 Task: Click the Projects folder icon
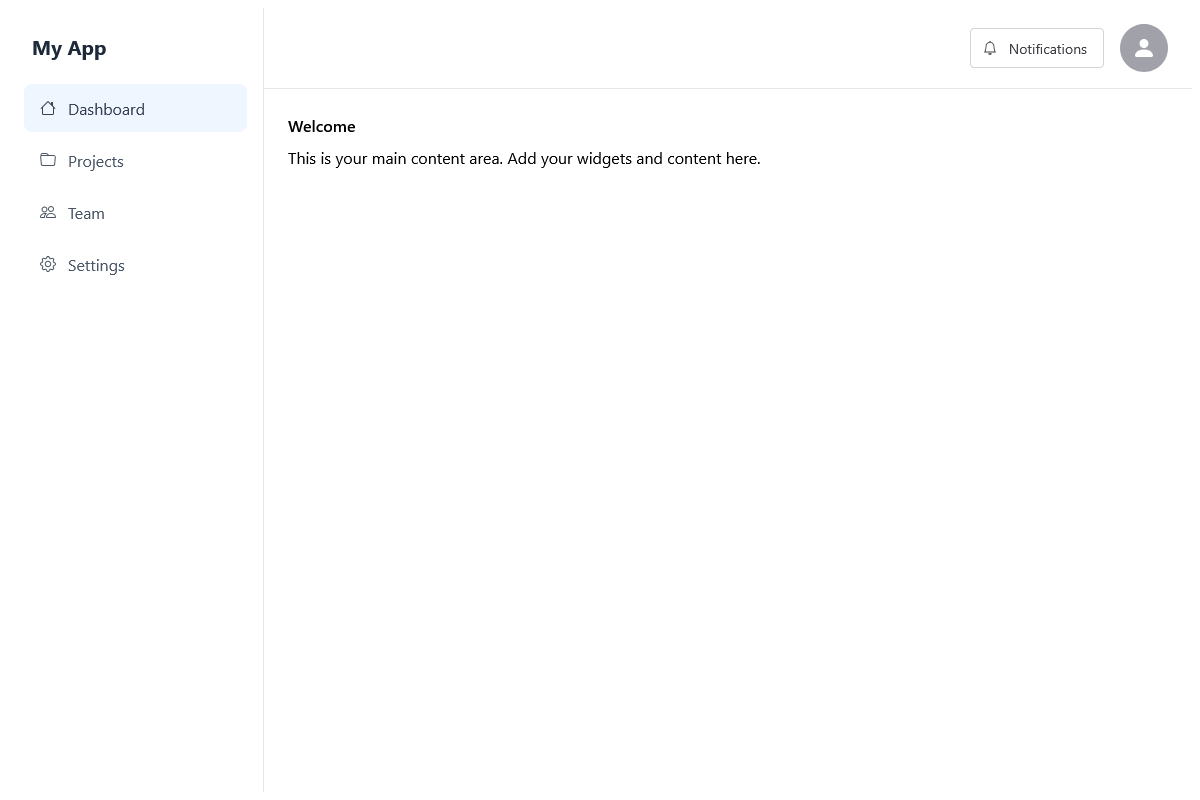pyautogui.click(x=48, y=160)
